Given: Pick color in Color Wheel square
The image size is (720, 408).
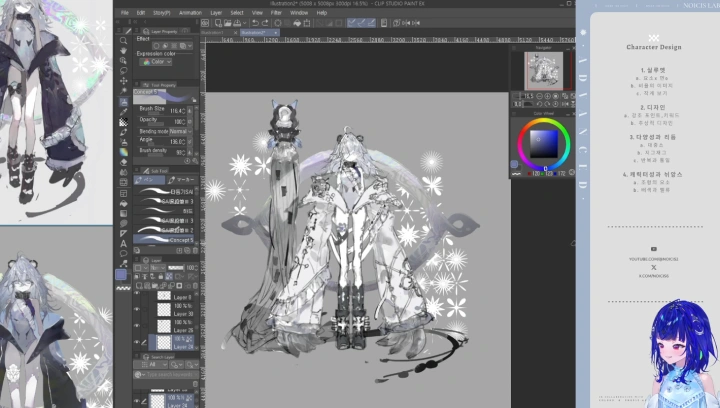Looking at the screenshot, I should 544,144.
